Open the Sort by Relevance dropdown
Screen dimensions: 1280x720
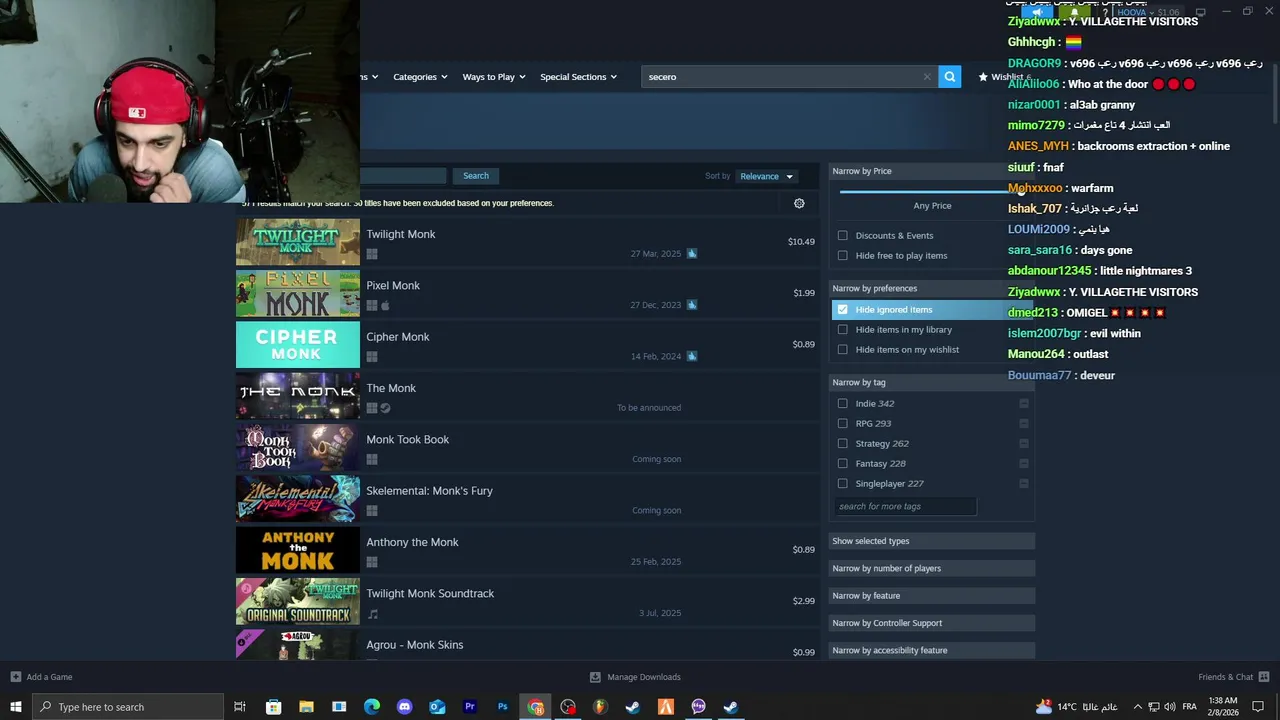click(766, 176)
